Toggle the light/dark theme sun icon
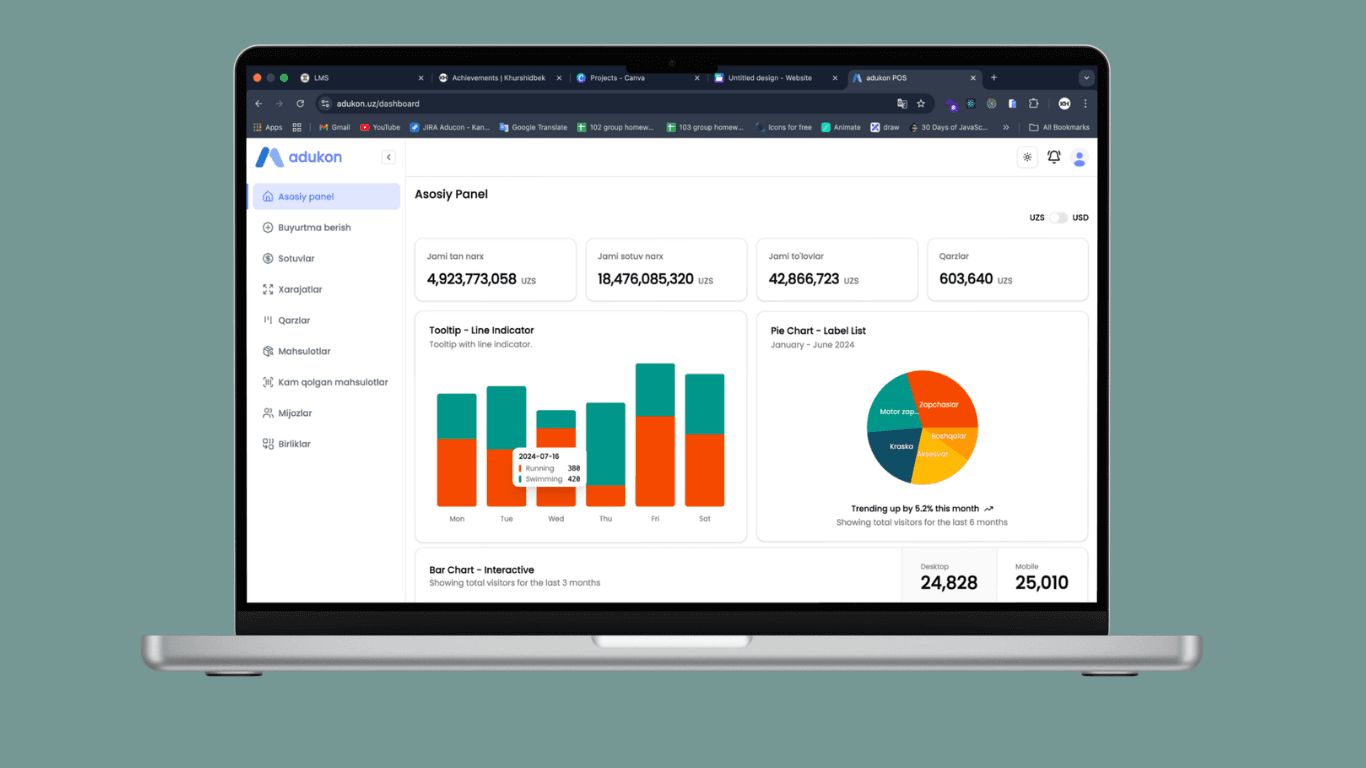The image size is (1366, 768). [1027, 157]
